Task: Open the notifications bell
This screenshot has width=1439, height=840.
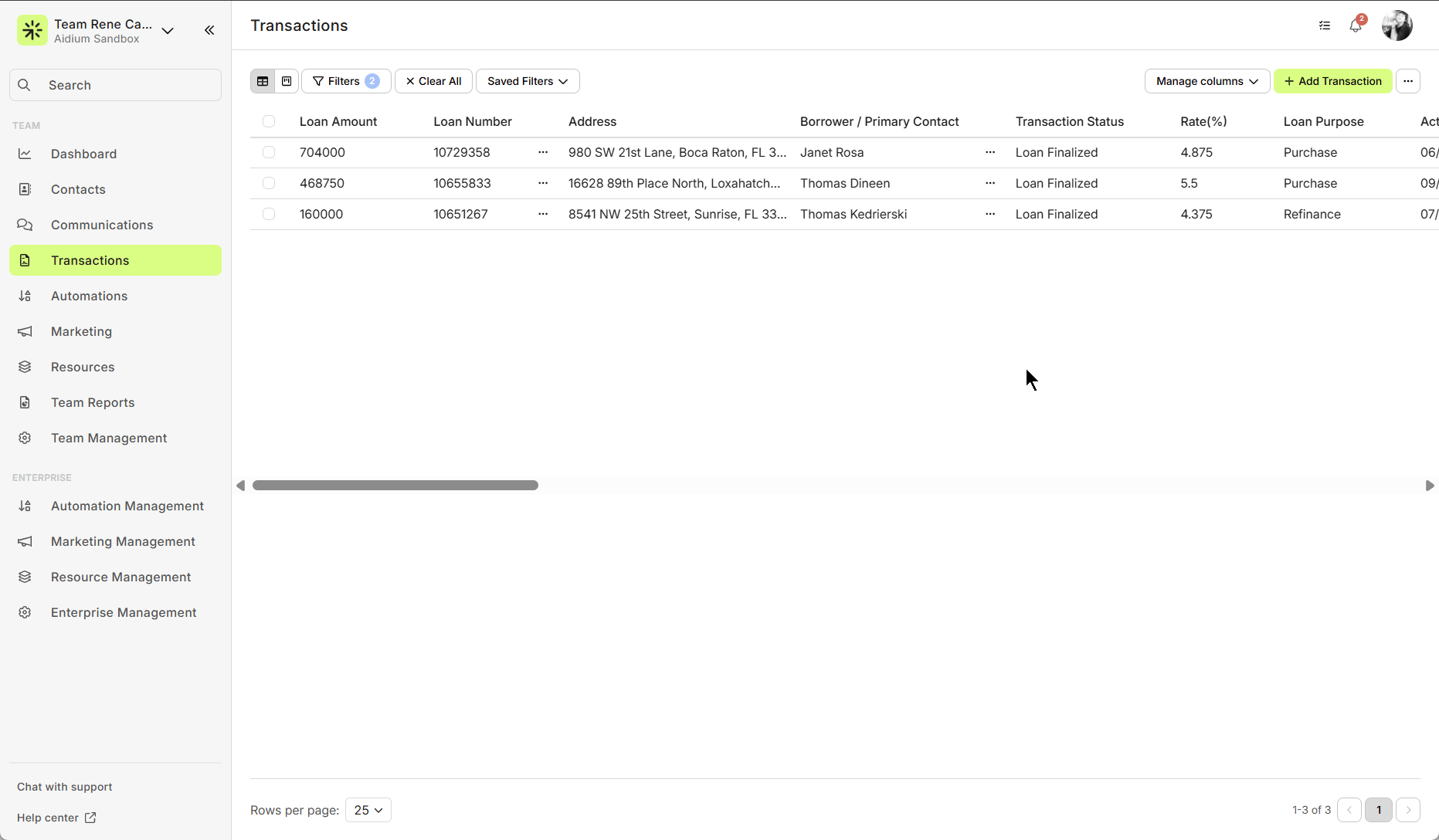Action: pos(1356,25)
